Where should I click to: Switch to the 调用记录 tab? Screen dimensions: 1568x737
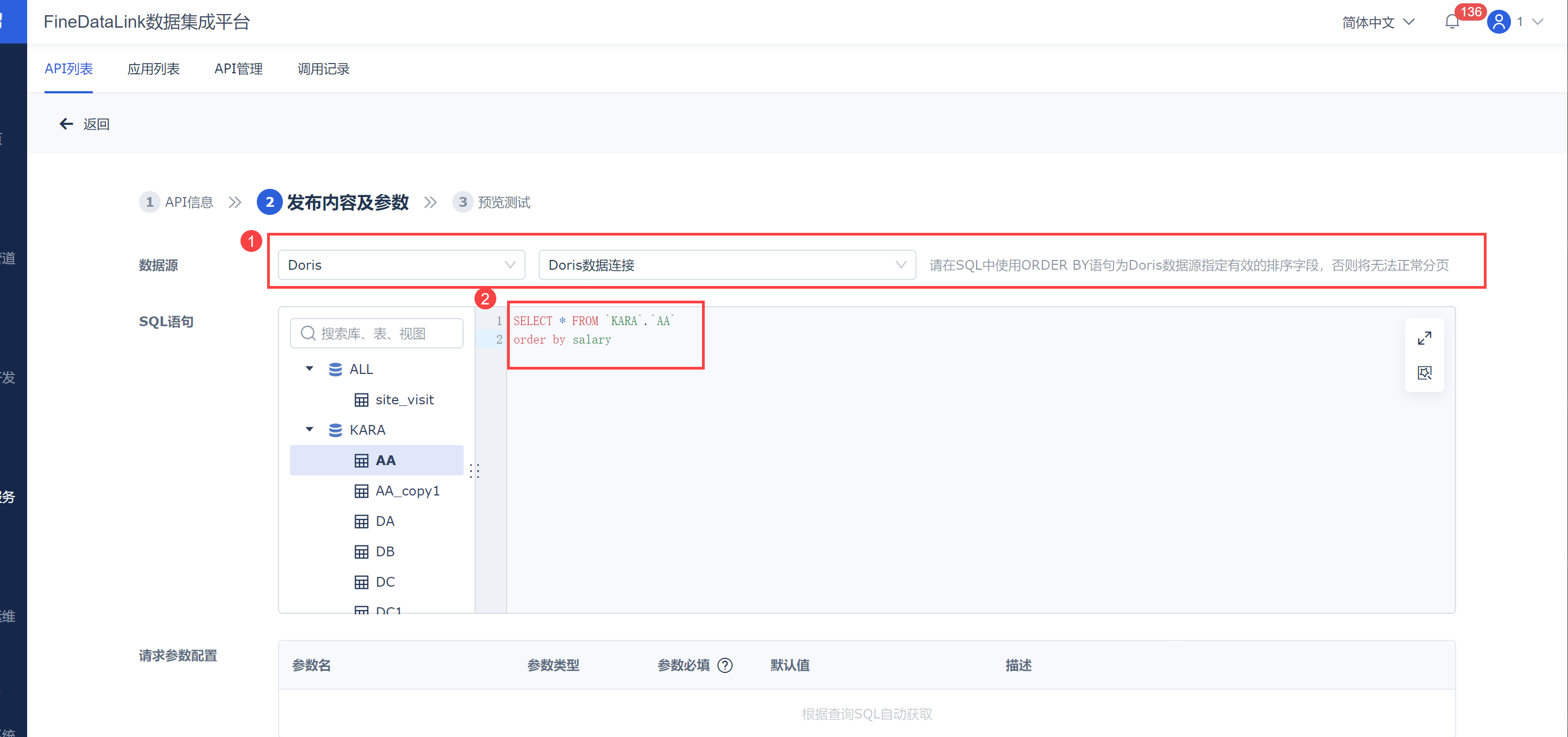tap(323, 69)
